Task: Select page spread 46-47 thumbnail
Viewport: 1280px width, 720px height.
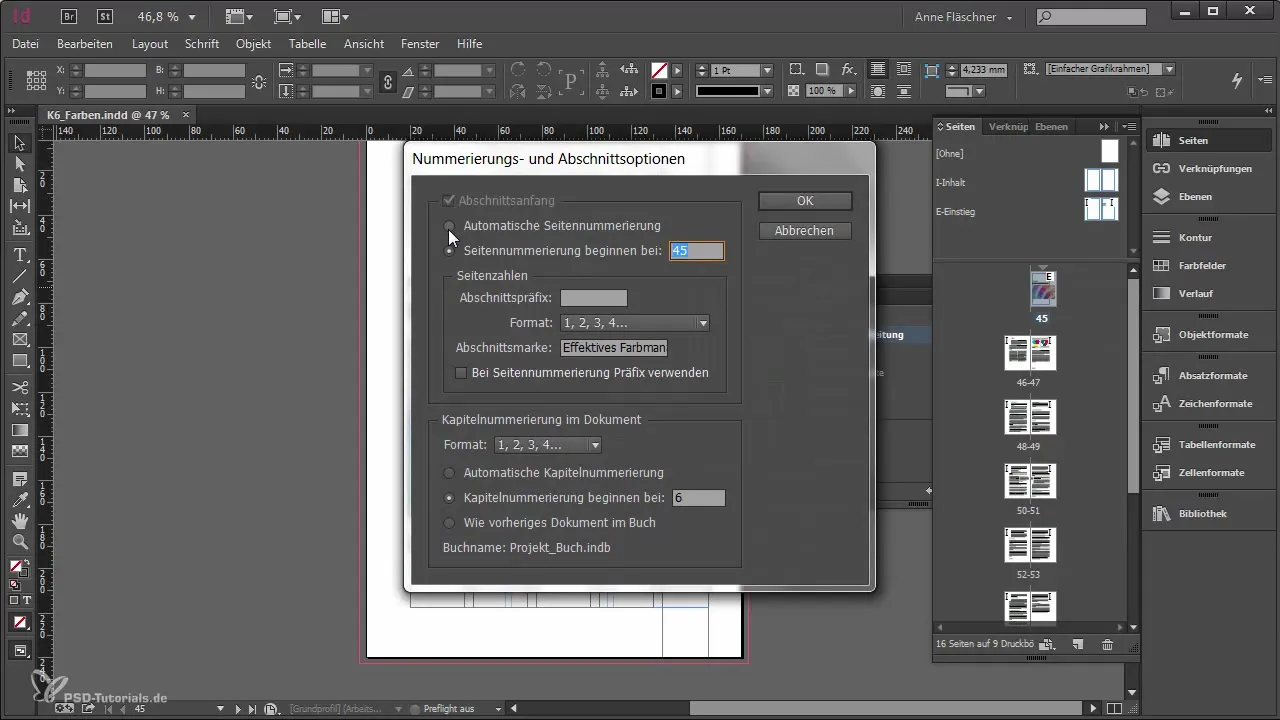Action: coord(1030,352)
